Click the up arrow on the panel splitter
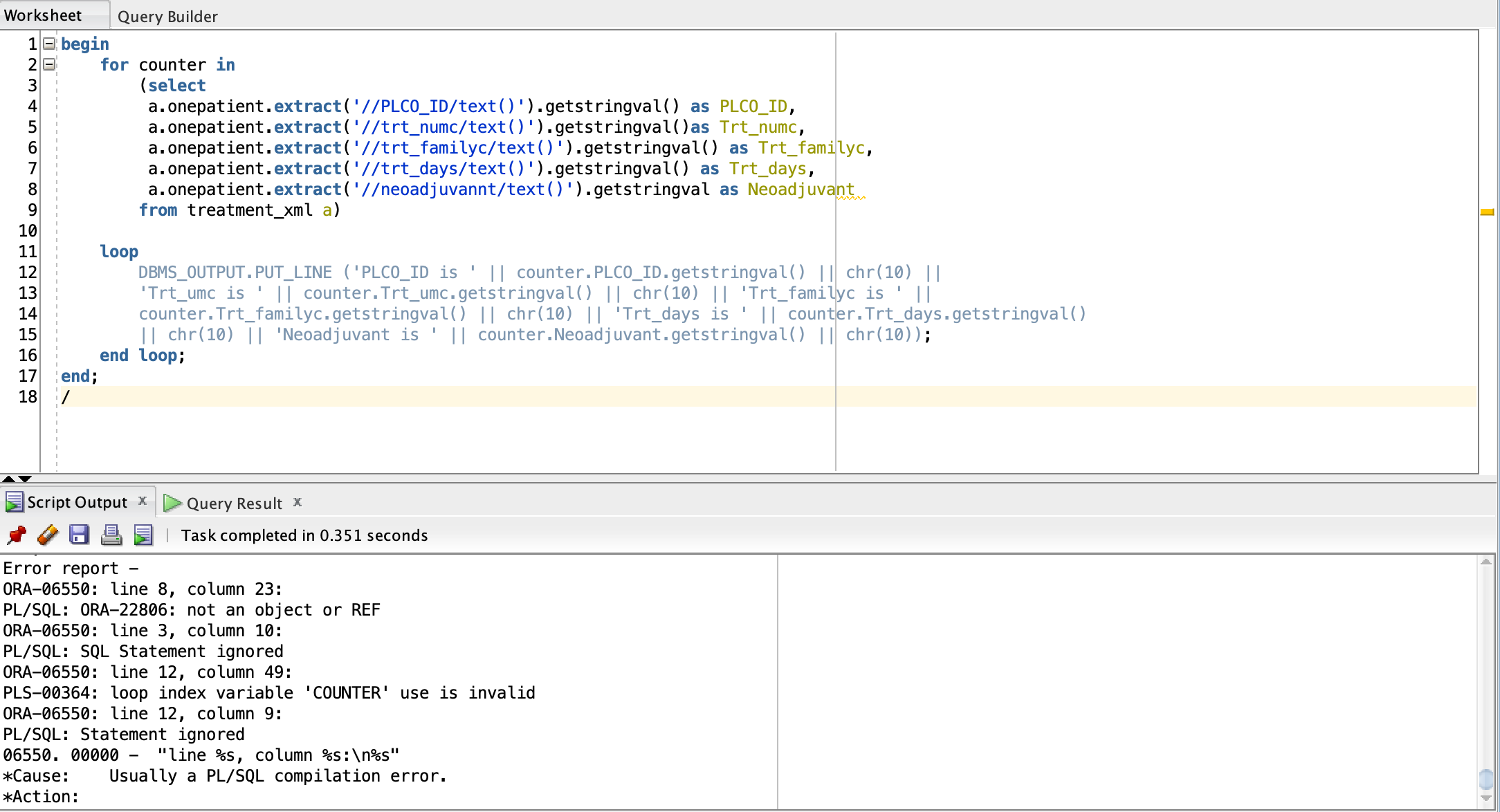Image resolution: width=1500 pixels, height=812 pixels. (x=8, y=479)
